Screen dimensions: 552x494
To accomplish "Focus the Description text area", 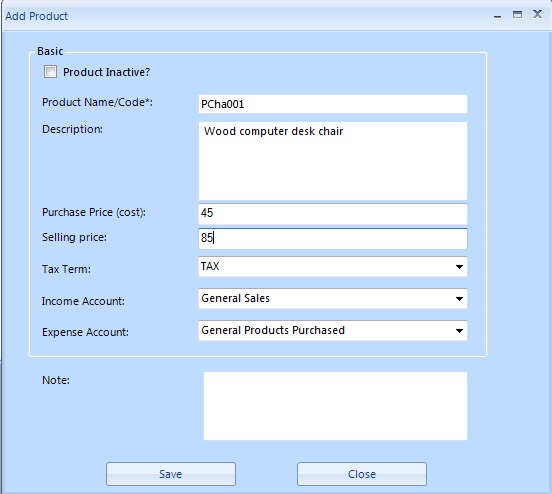I will [x=333, y=161].
